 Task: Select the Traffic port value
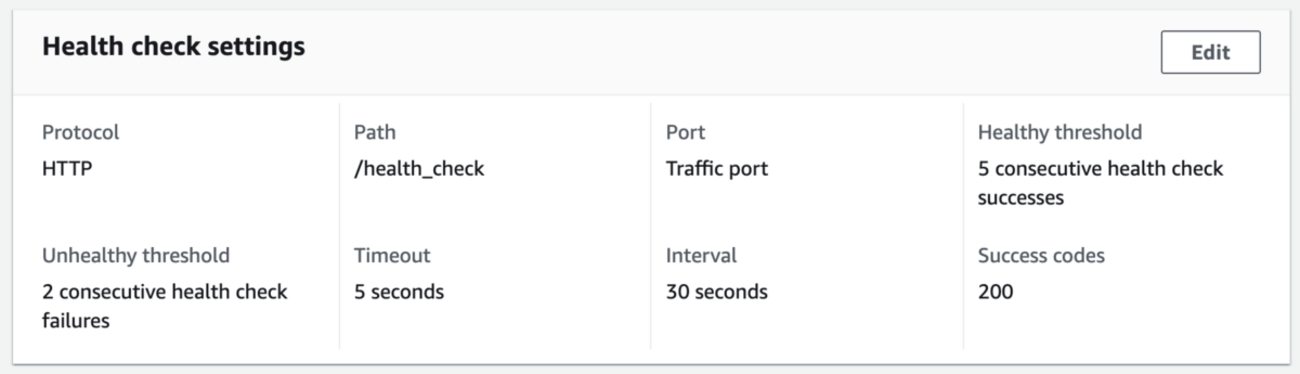[717, 169]
